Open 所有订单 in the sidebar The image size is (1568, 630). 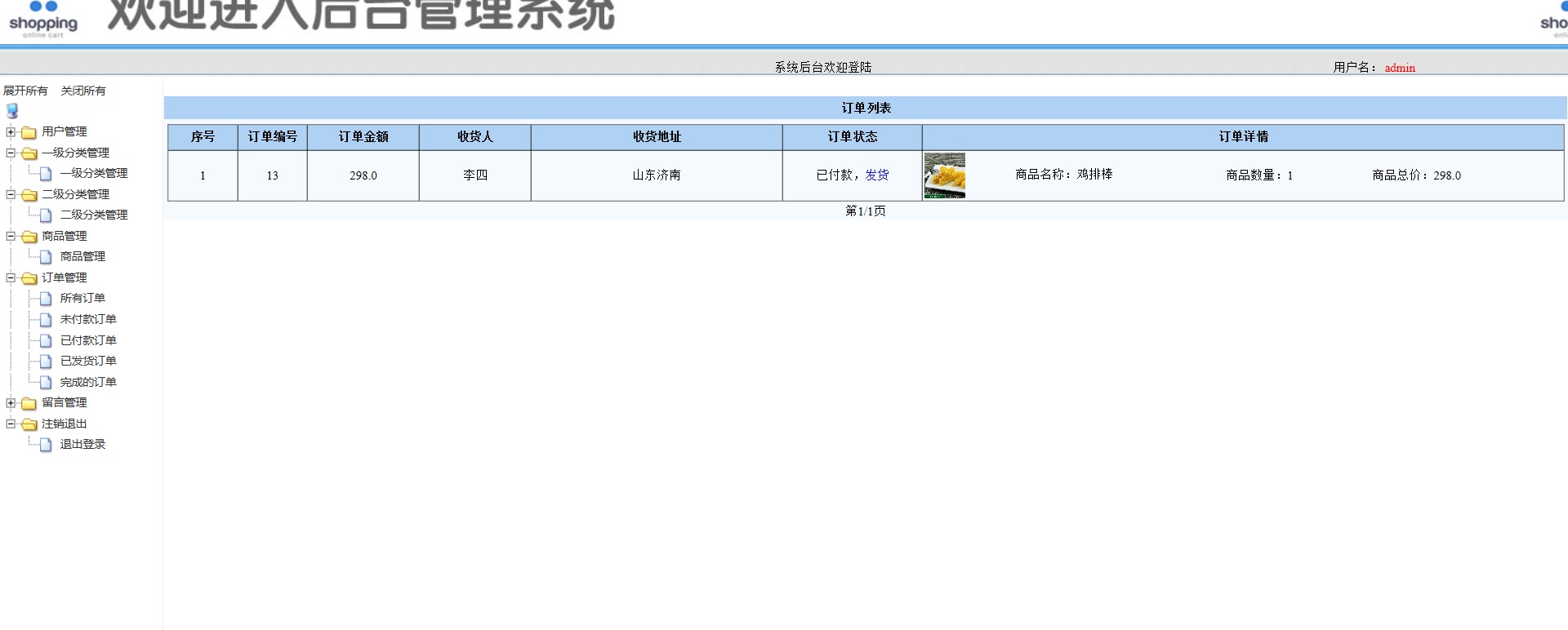[x=82, y=299]
